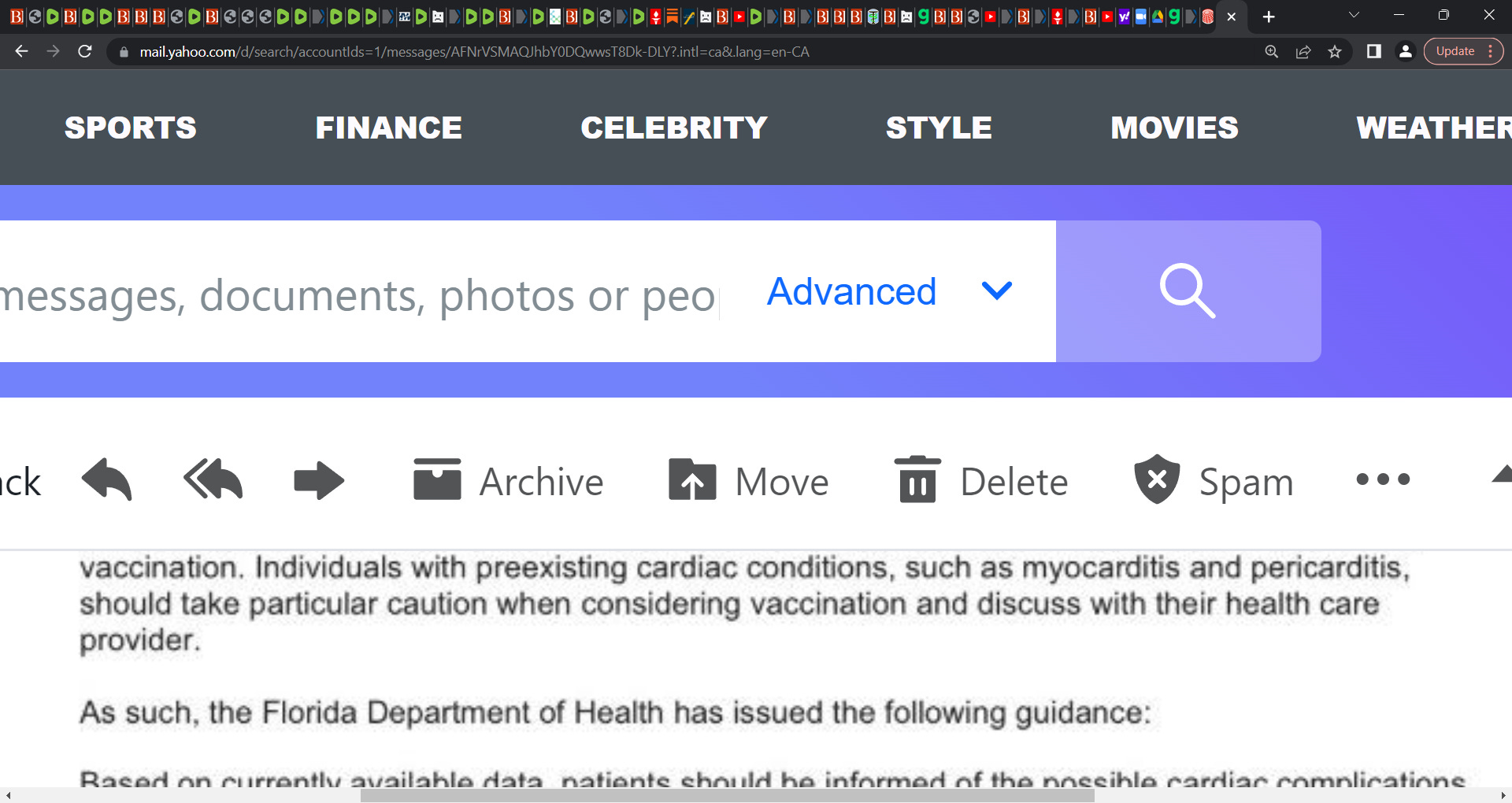This screenshot has height=803, width=1512.
Task: Go to the Celebrity section
Action: (x=674, y=128)
